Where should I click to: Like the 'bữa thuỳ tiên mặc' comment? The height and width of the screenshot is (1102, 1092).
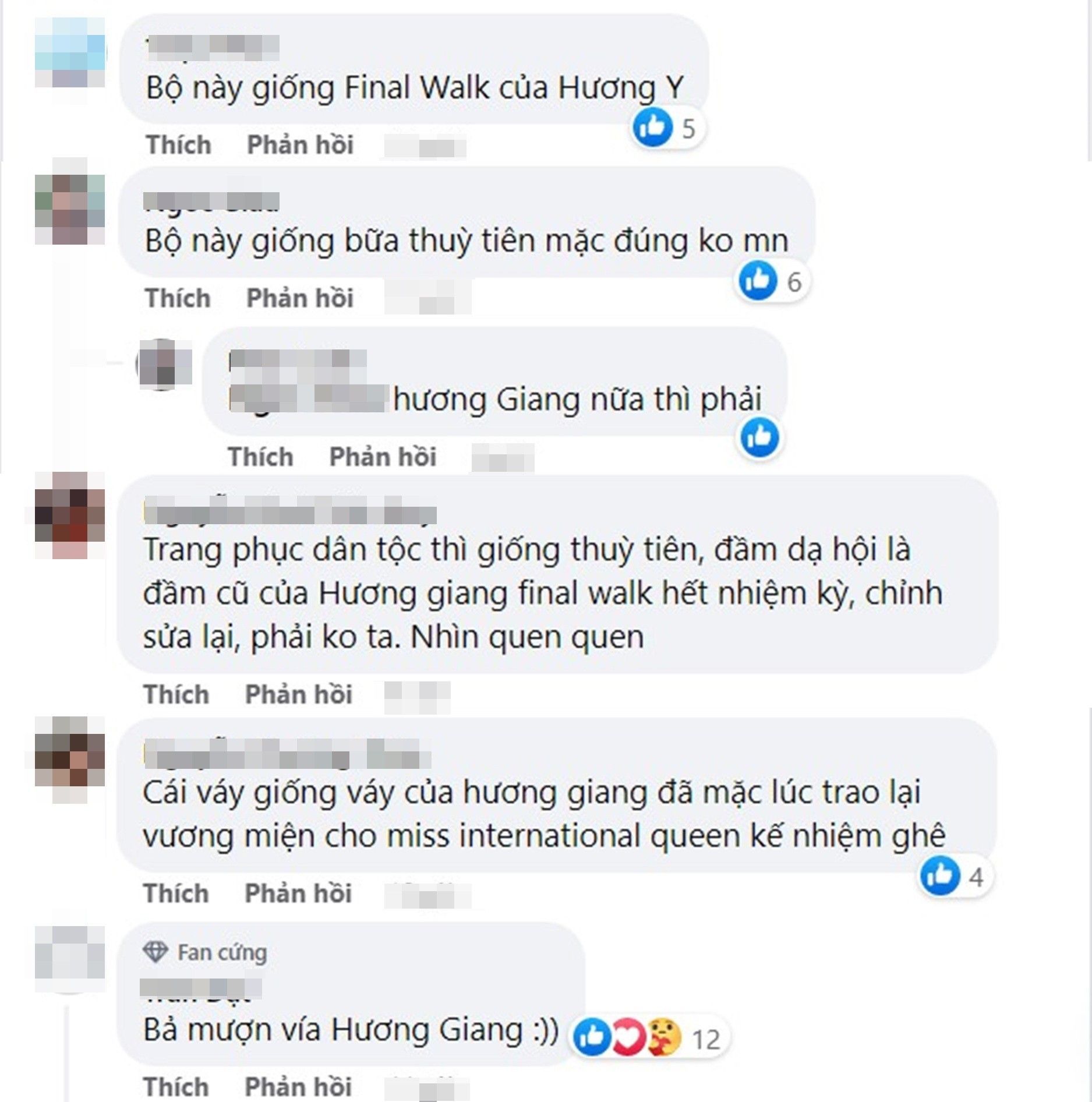click(x=178, y=298)
